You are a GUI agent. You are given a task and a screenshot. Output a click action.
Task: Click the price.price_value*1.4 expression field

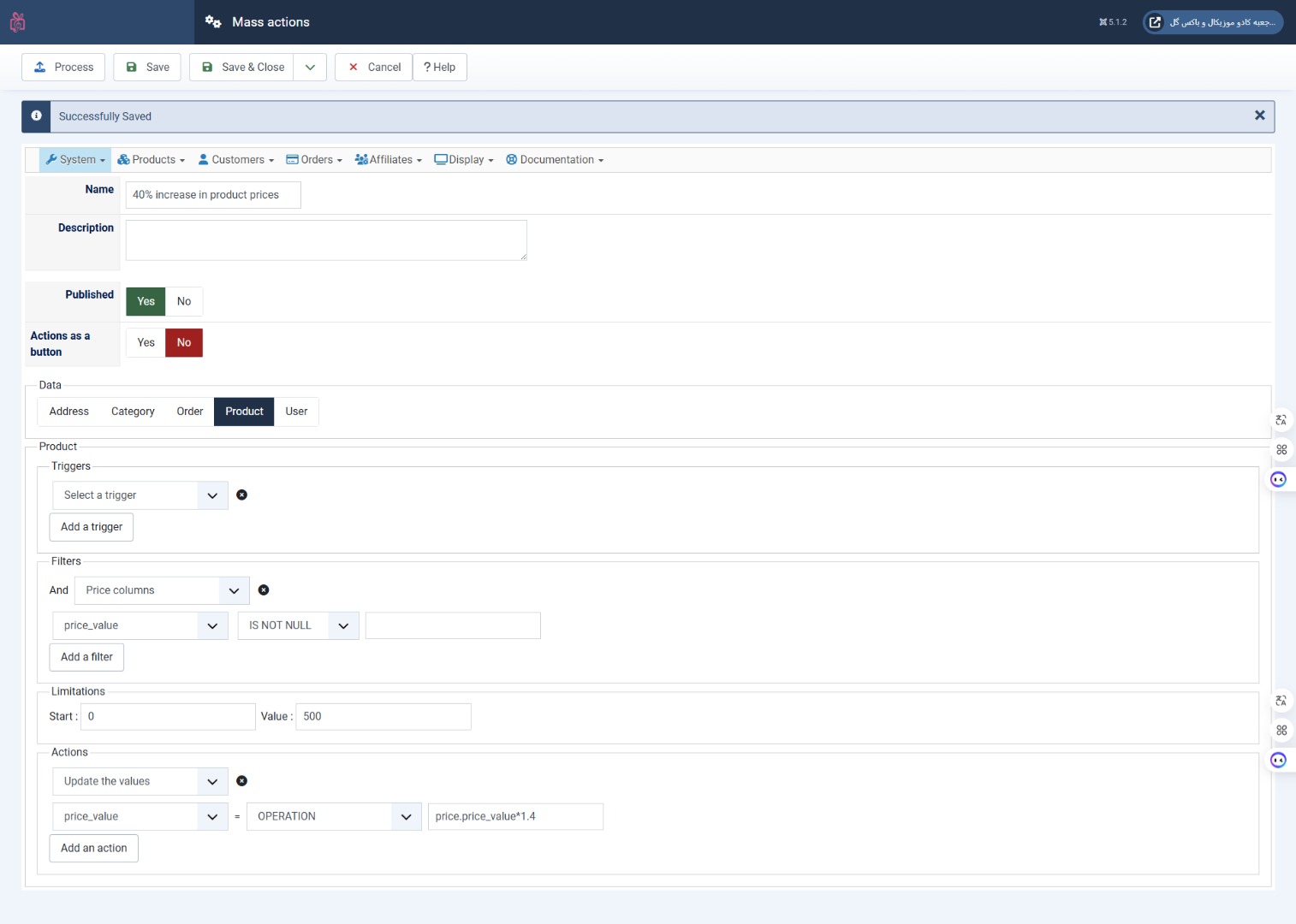coord(515,816)
